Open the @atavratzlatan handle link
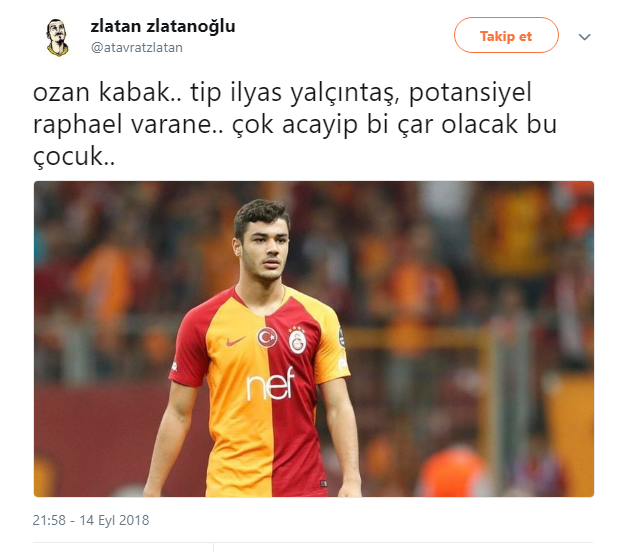 (137, 48)
